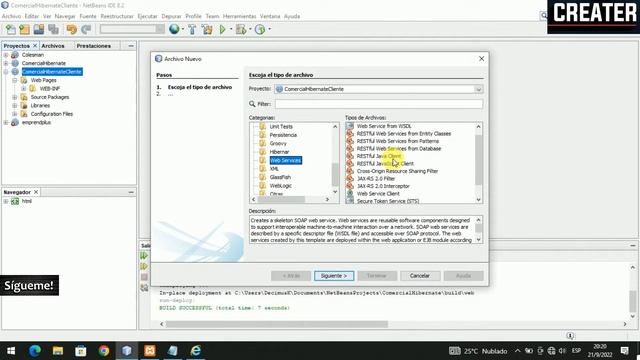
Task: Click the New File toolbar icon
Action: 11,29
